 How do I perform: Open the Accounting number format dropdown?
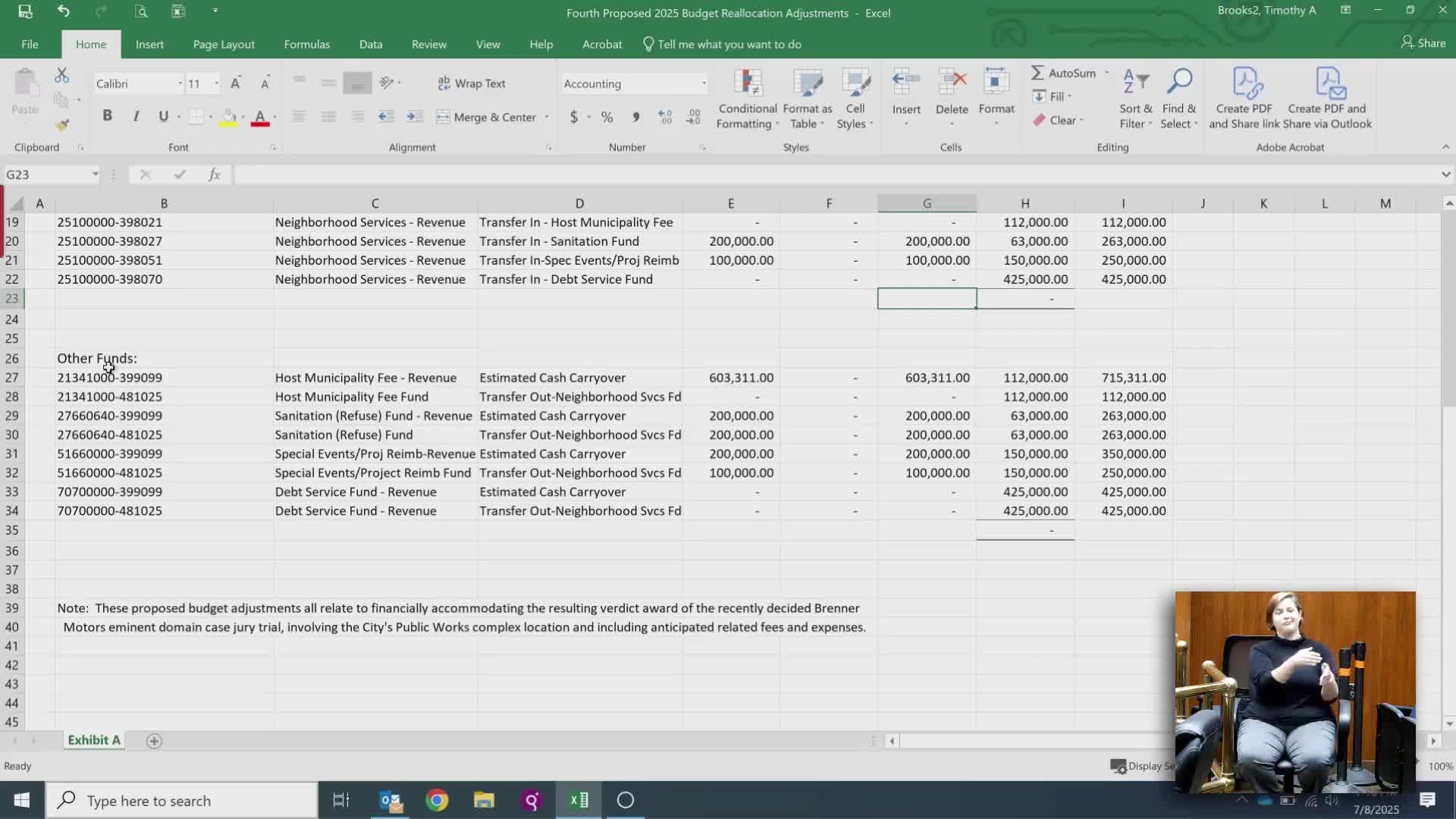(x=704, y=83)
